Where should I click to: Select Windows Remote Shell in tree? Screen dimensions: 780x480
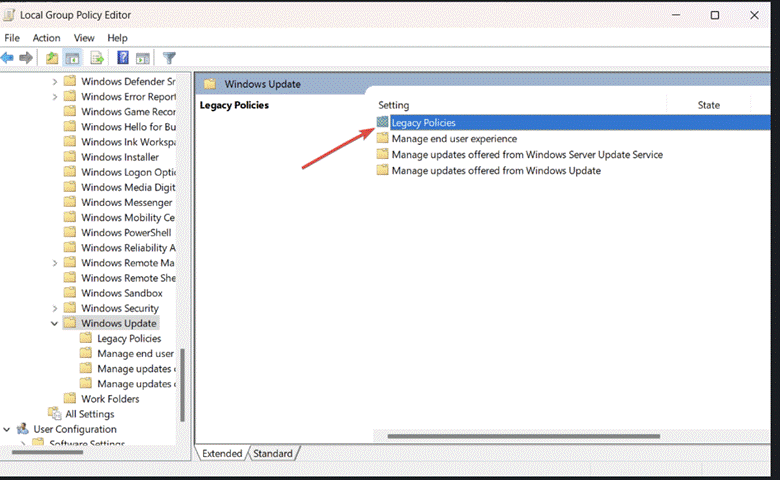[x=128, y=278]
